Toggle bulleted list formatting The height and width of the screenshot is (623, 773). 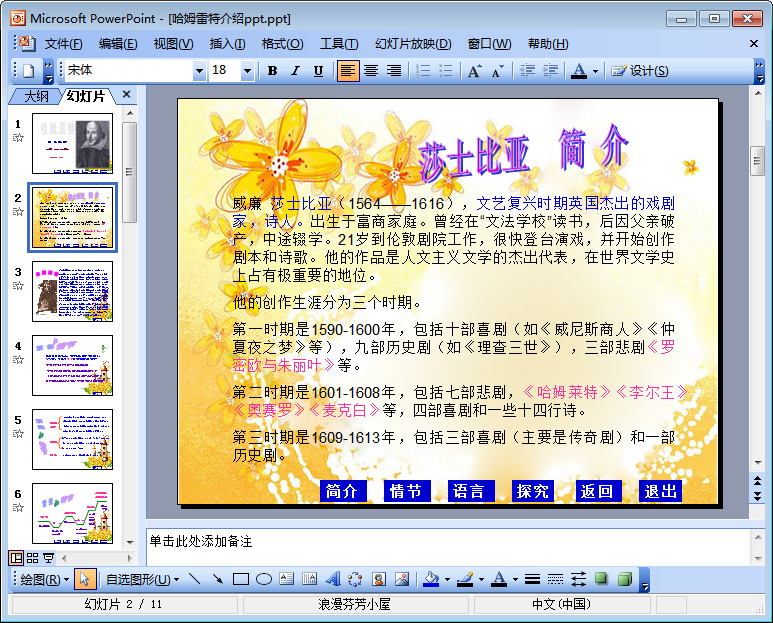click(446, 71)
